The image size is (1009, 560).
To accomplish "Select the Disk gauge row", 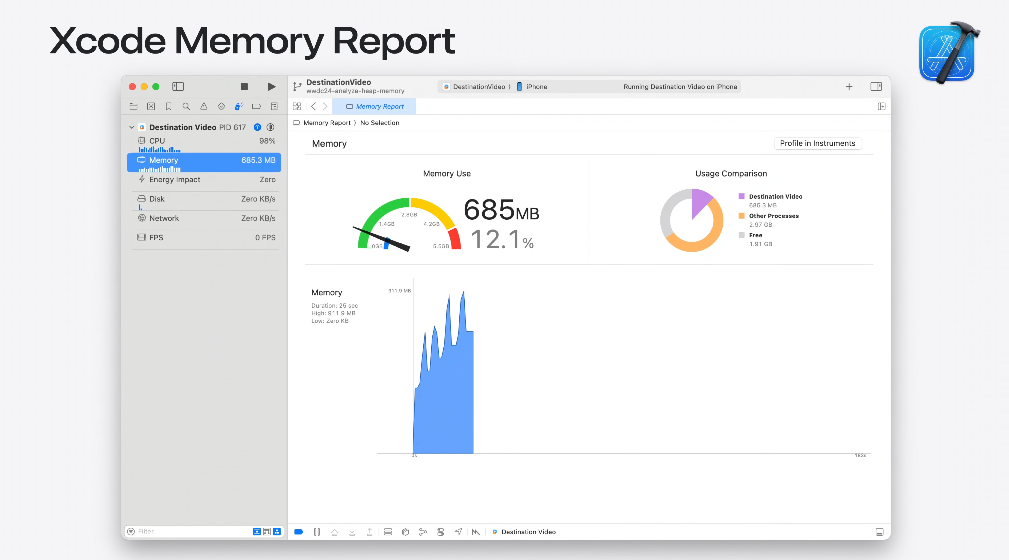I will [204, 201].
